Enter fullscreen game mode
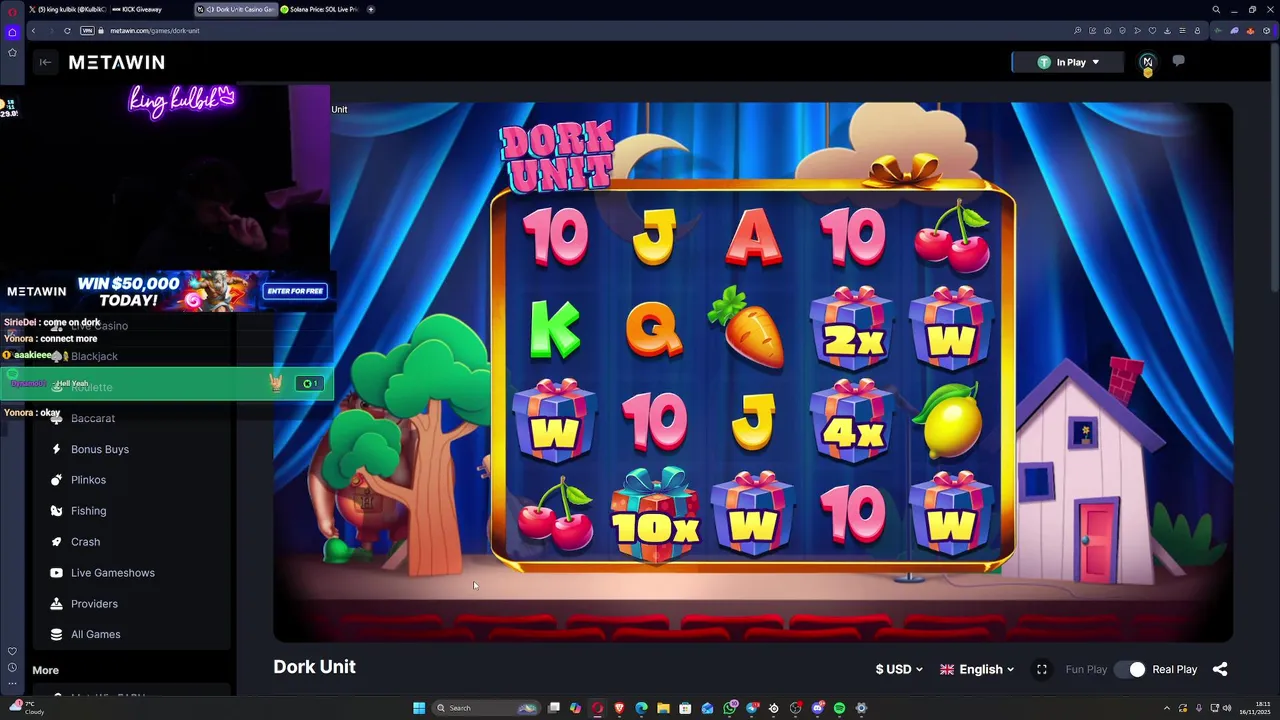1280x720 pixels. tap(1041, 669)
